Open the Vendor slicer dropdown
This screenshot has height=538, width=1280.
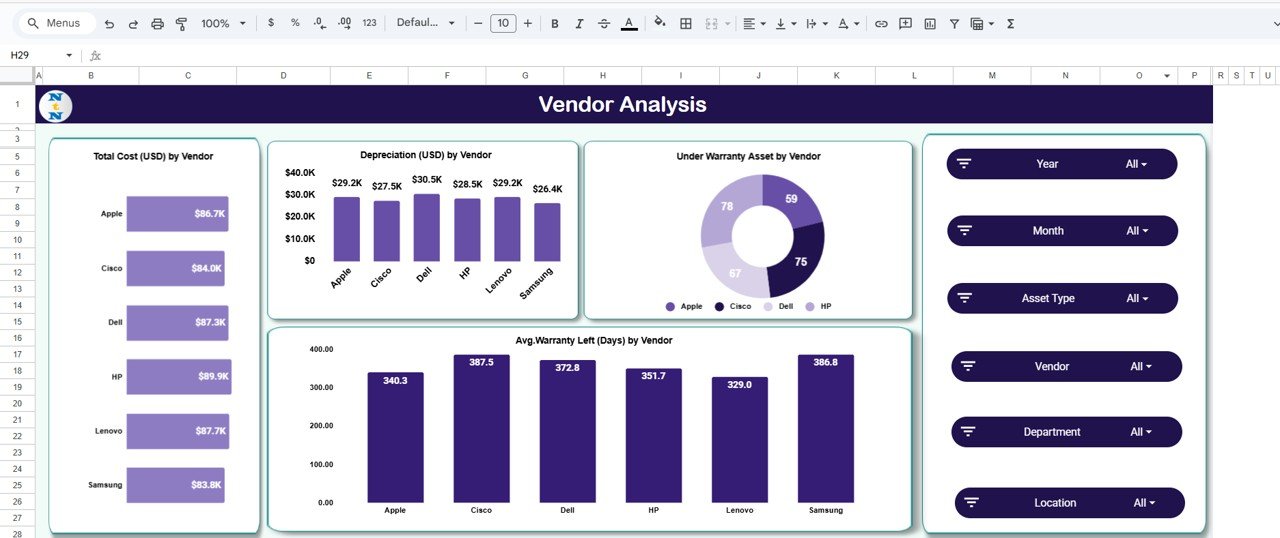[x=1141, y=367]
